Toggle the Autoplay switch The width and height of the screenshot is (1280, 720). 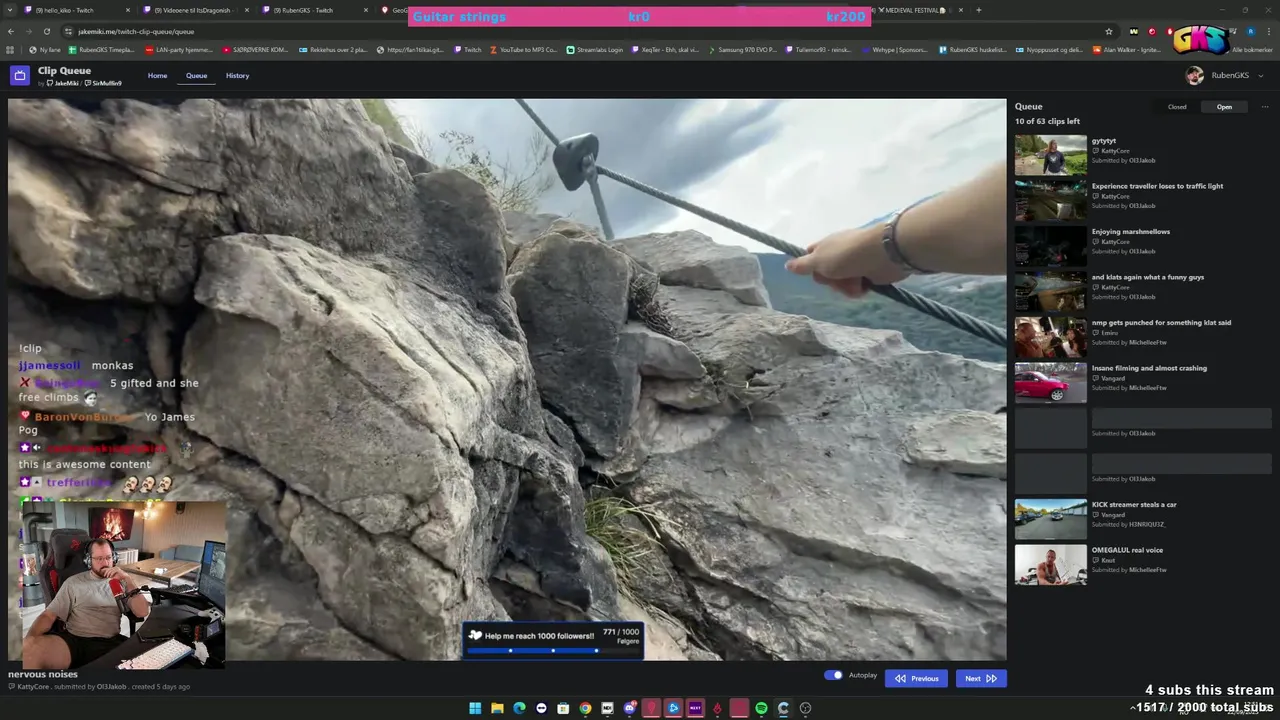click(x=833, y=675)
